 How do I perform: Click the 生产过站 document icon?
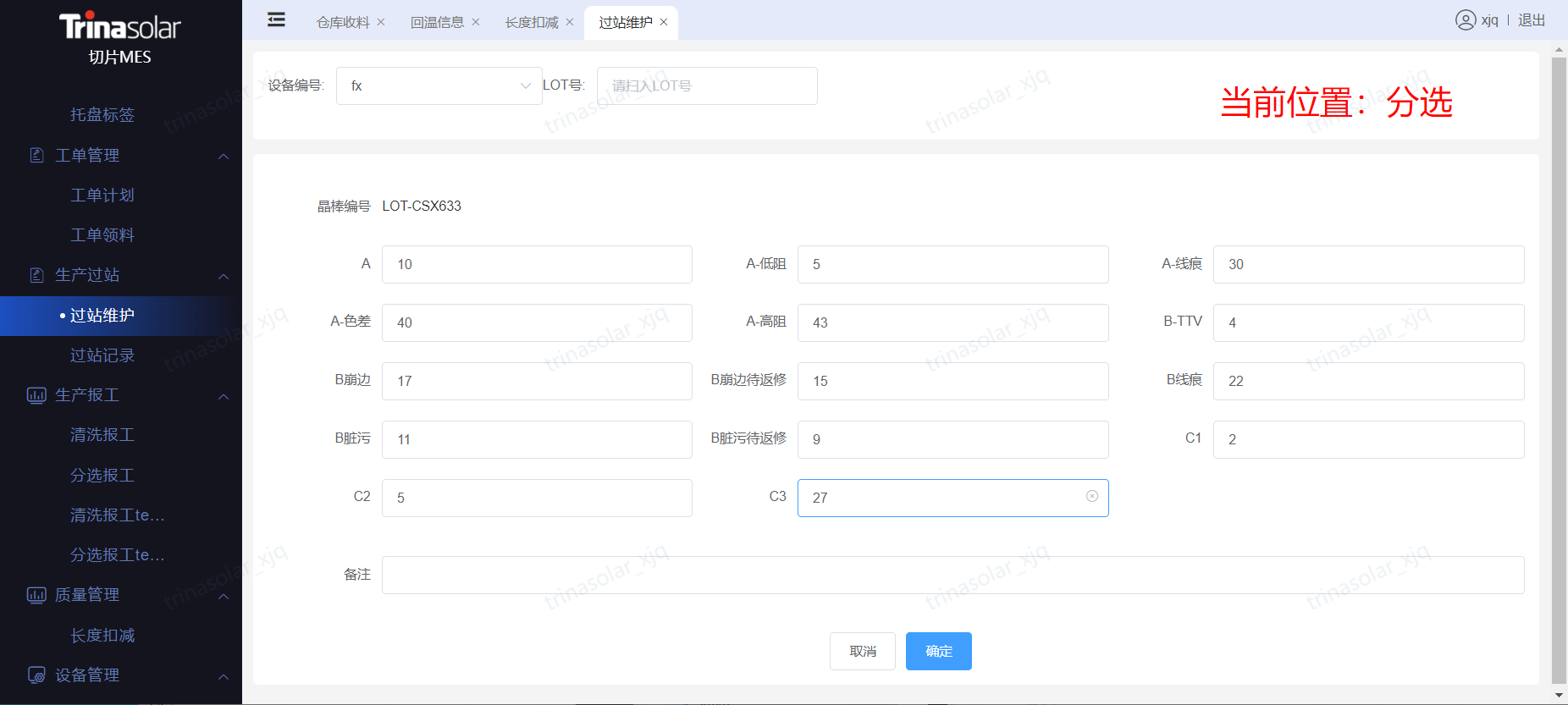[x=36, y=275]
